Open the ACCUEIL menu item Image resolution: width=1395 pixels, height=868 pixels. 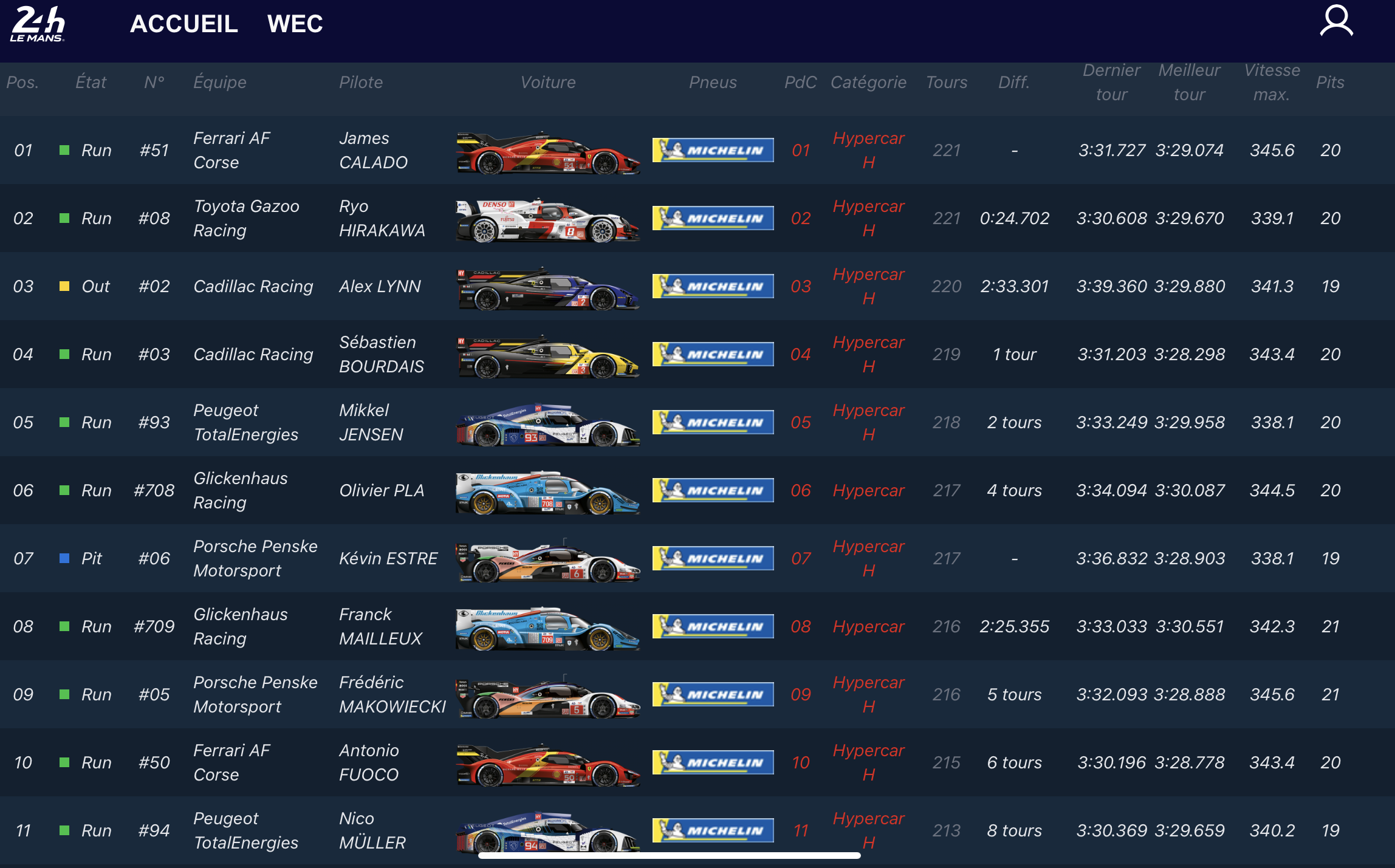coord(184,24)
